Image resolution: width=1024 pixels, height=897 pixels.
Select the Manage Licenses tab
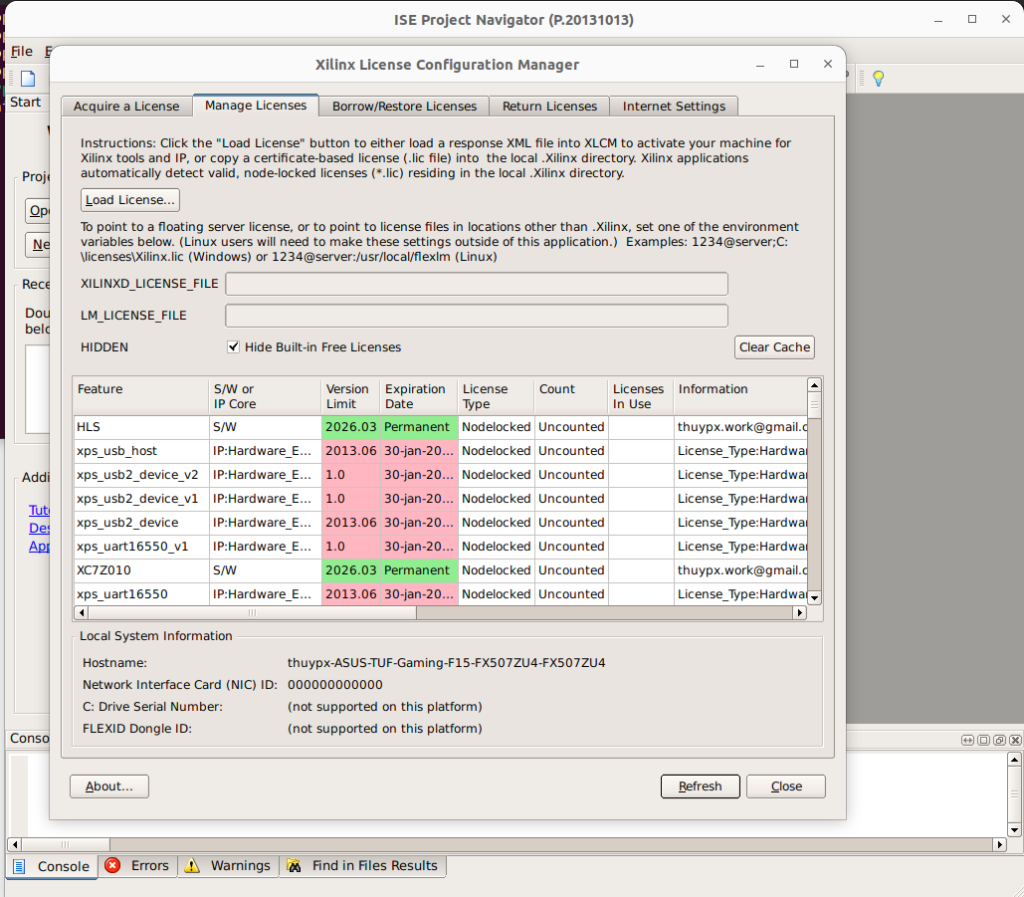(255, 105)
